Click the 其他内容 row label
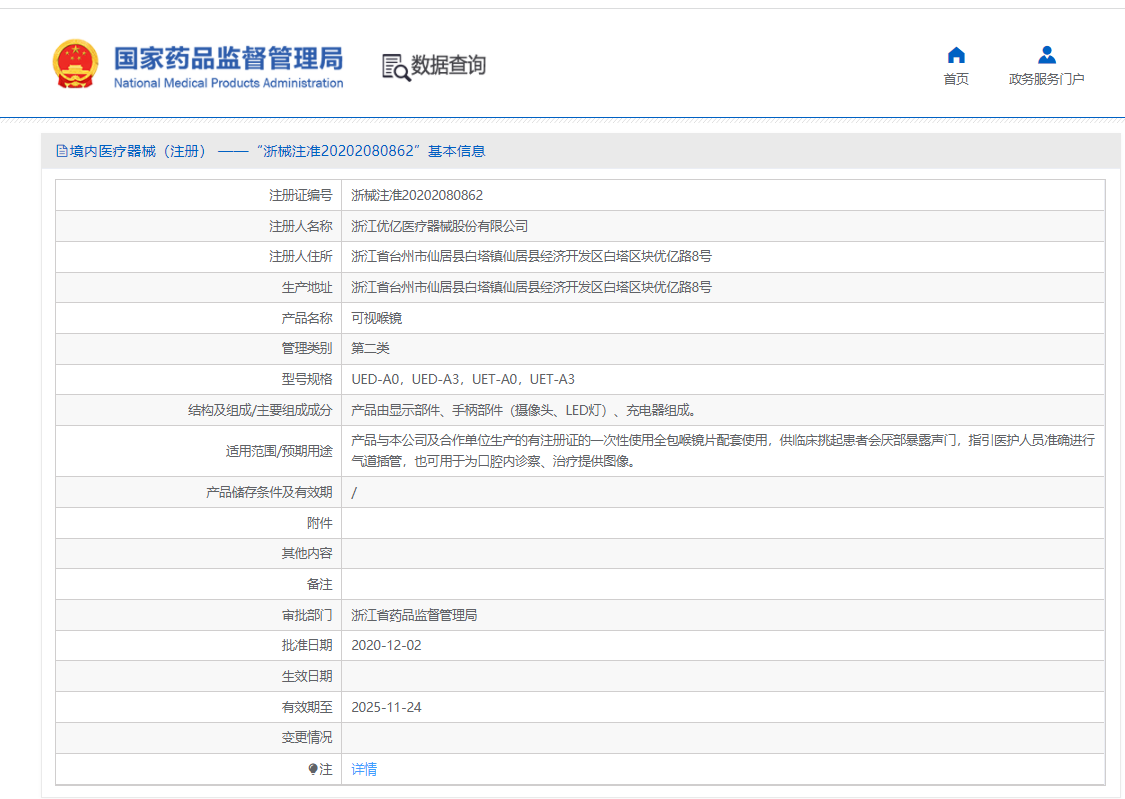The width and height of the screenshot is (1125, 799). pos(307,553)
